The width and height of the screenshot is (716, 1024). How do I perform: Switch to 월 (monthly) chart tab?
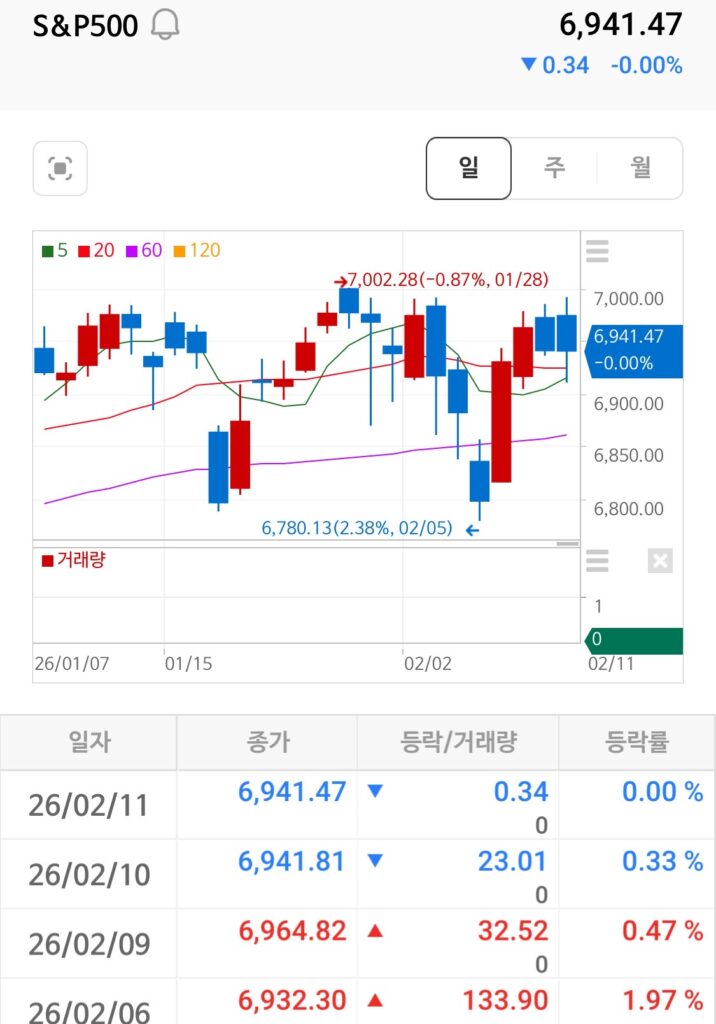pyautogui.click(x=641, y=168)
